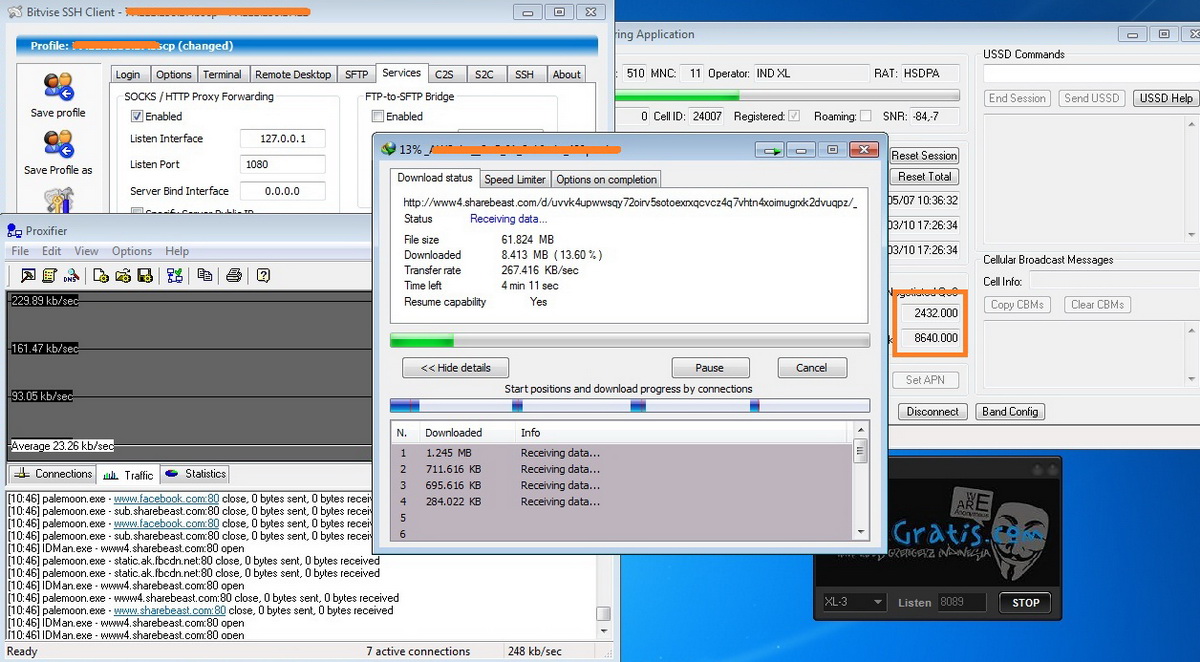Open Bitvise Login tab
1200x662 pixels.
128,74
